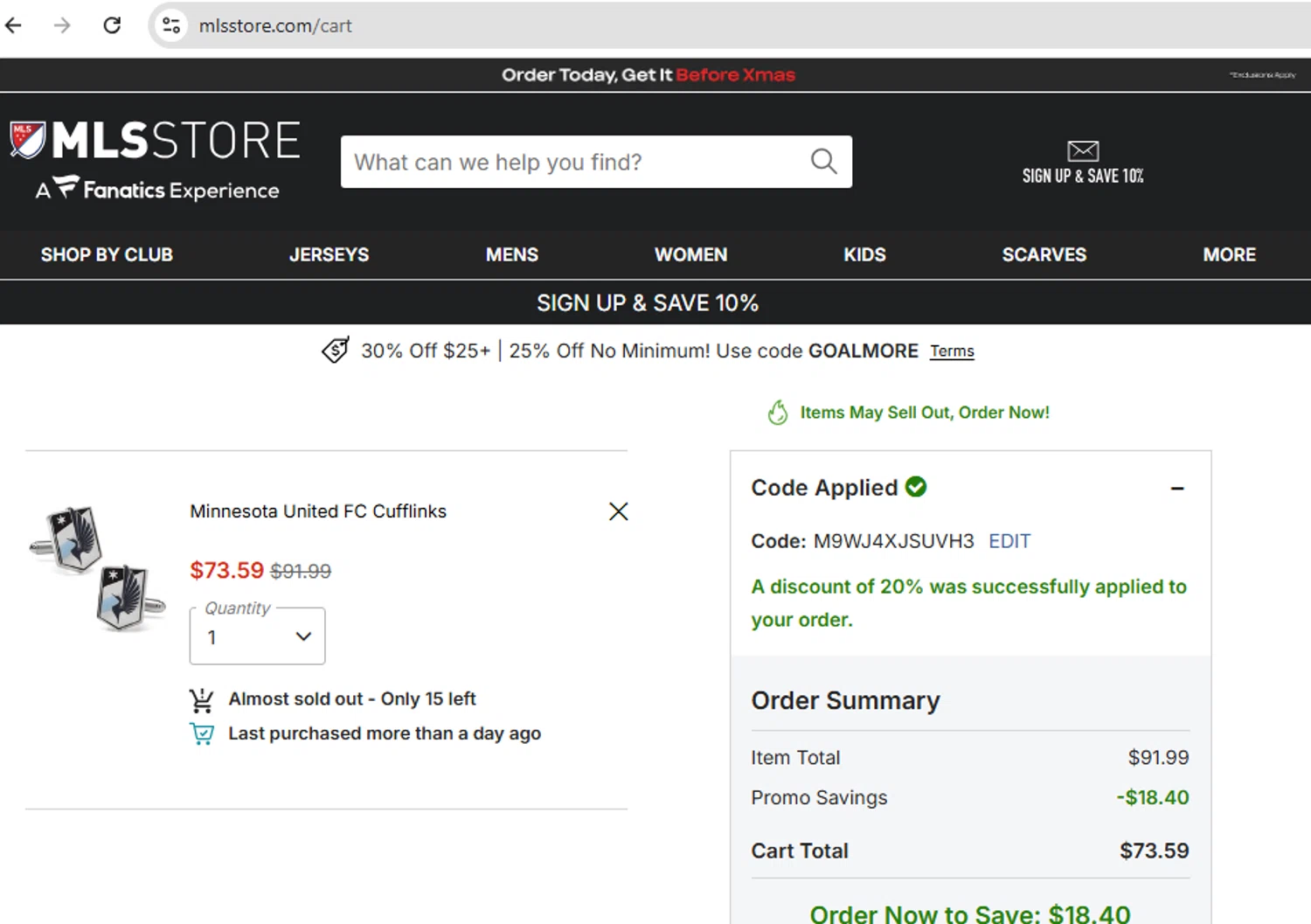The width and height of the screenshot is (1311, 924).
Task: Remove cufflinks from cart with X
Action: tap(619, 511)
